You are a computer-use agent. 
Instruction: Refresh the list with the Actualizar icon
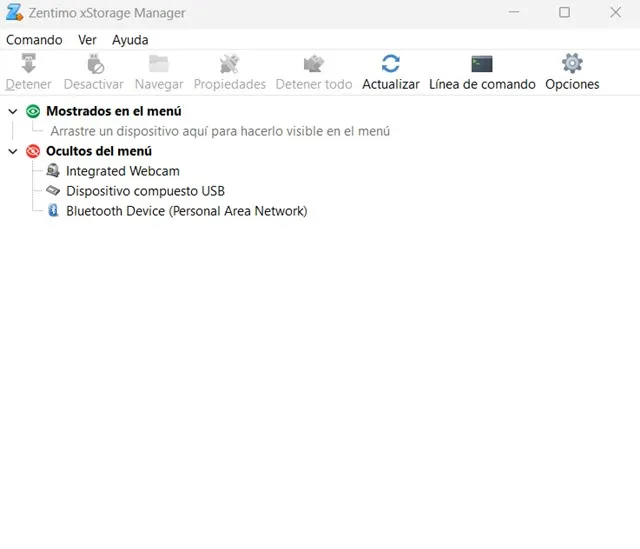(391, 64)
